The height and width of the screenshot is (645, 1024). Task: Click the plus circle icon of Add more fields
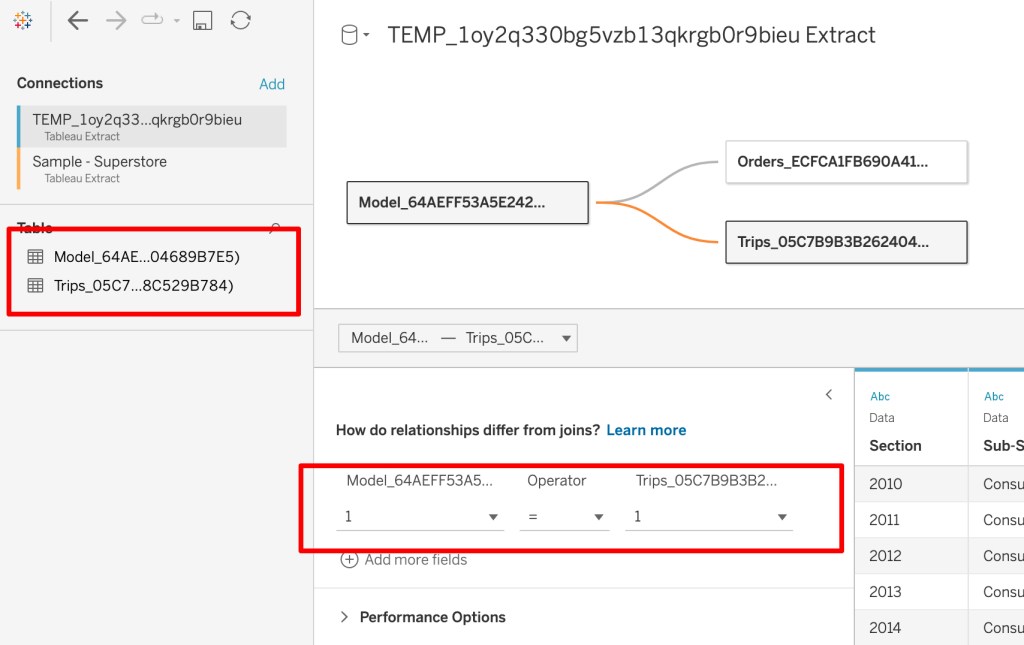[x=349, y=559]
